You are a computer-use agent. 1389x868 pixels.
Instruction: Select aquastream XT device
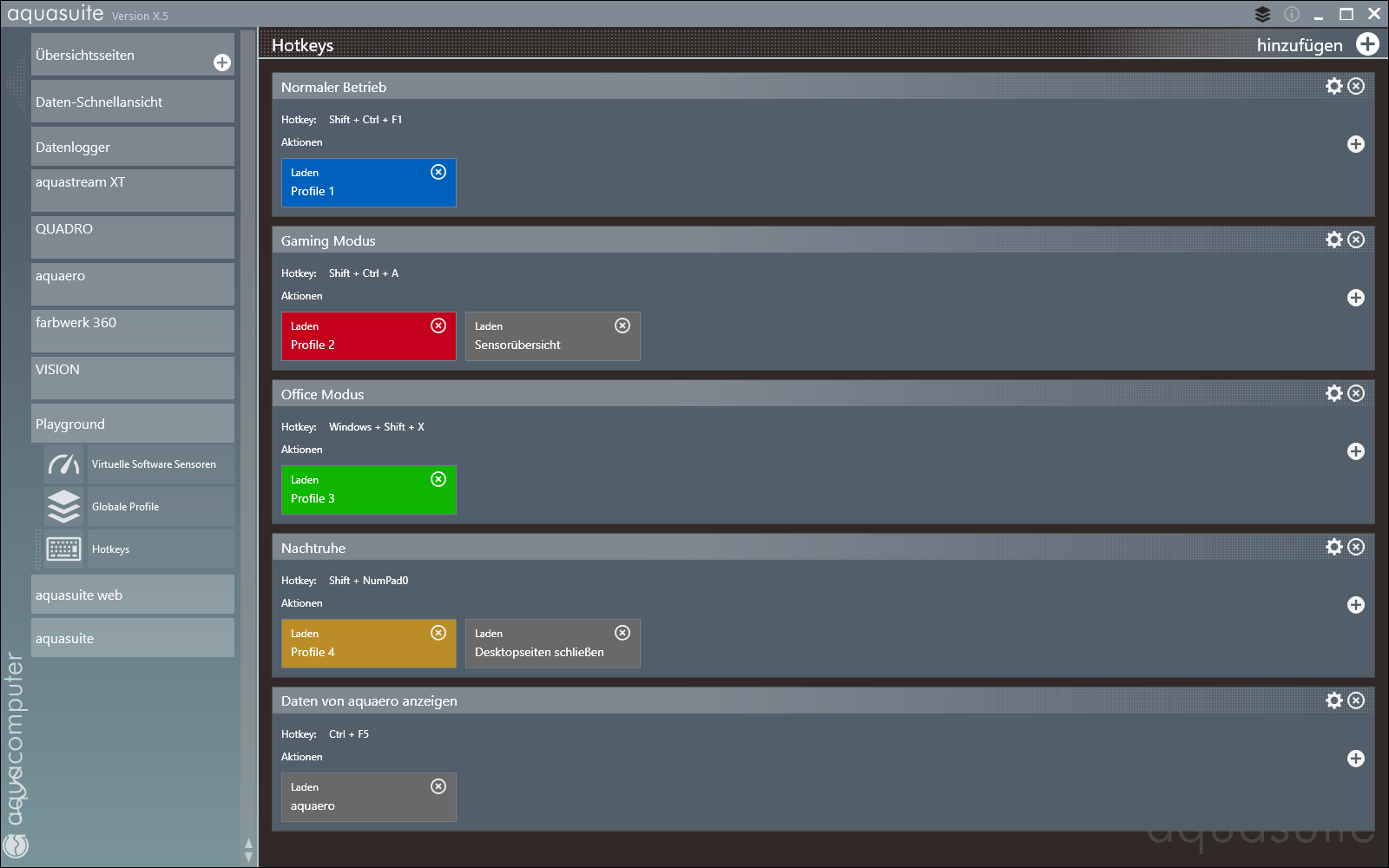[x=133, y=190]
